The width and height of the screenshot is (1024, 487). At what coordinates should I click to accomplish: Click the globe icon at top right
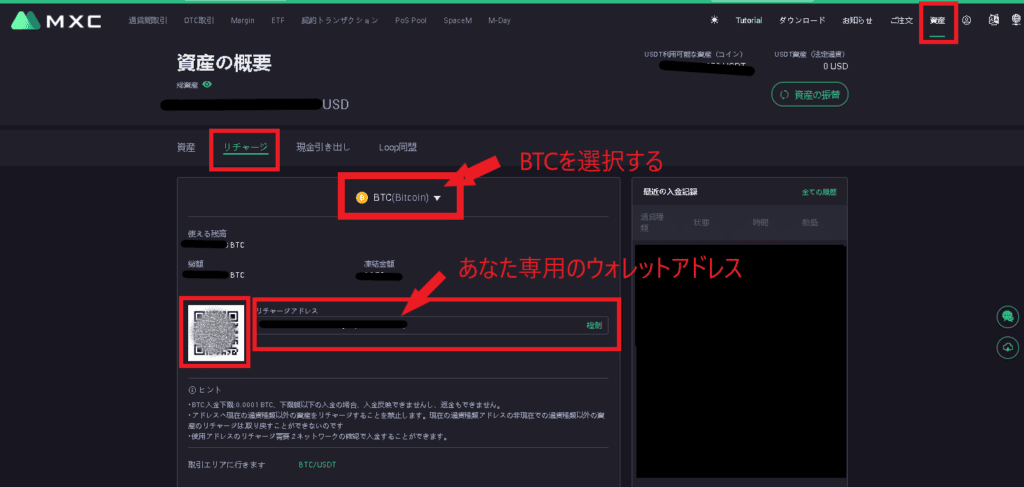[1017, 20]
